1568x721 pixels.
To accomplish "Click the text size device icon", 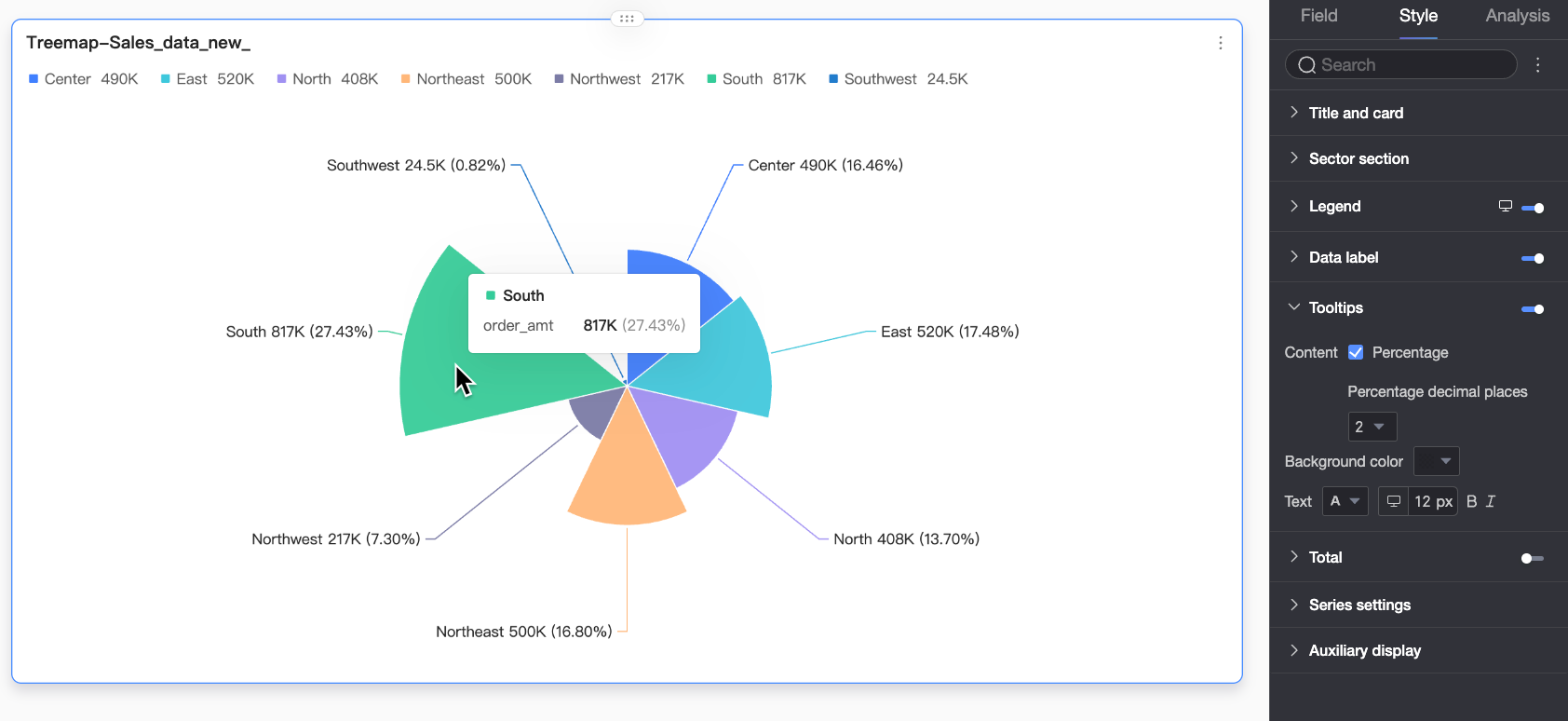I will (x=1393, y=501).
